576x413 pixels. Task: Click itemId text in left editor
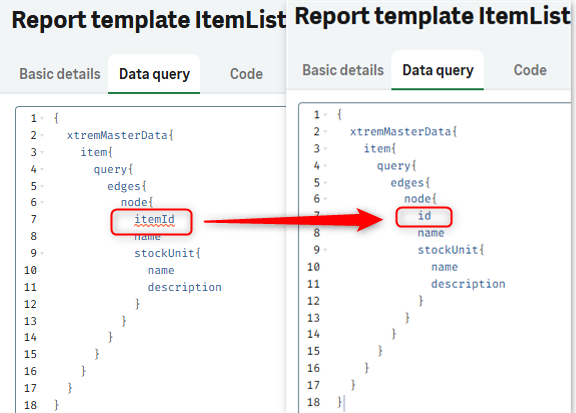154,219
